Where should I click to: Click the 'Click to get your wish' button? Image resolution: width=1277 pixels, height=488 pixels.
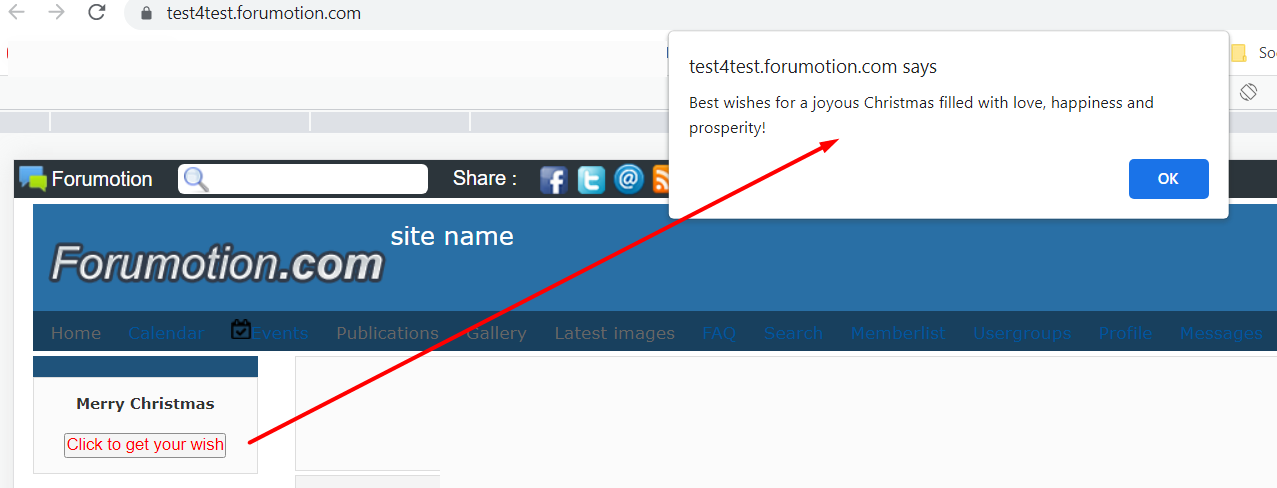coord(145,445)
